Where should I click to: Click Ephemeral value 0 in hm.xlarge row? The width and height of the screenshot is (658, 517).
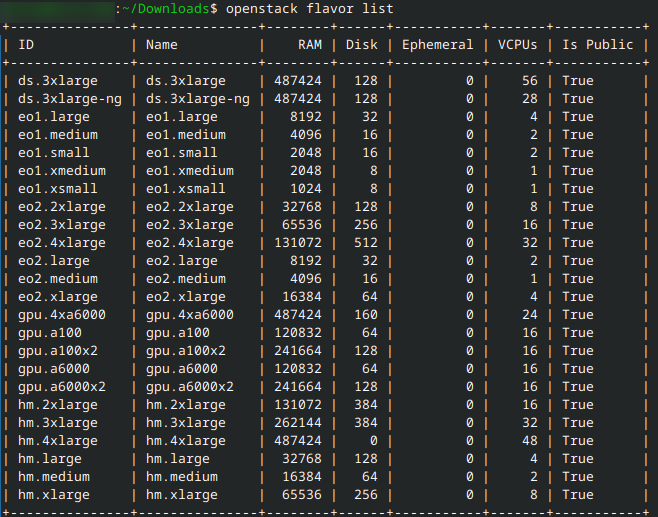pos(470,495)
